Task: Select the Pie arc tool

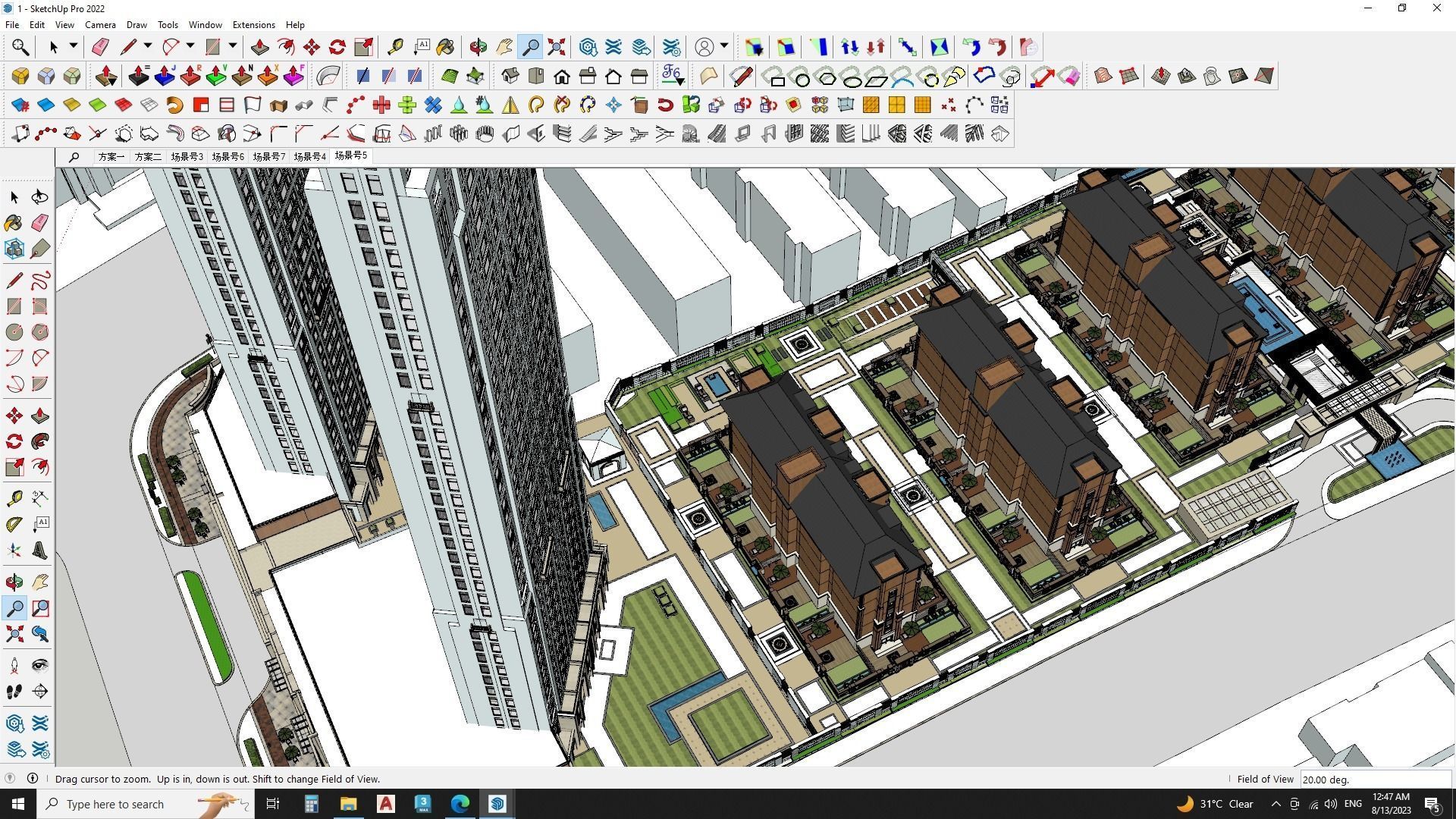Action: [x=39, y=384]
